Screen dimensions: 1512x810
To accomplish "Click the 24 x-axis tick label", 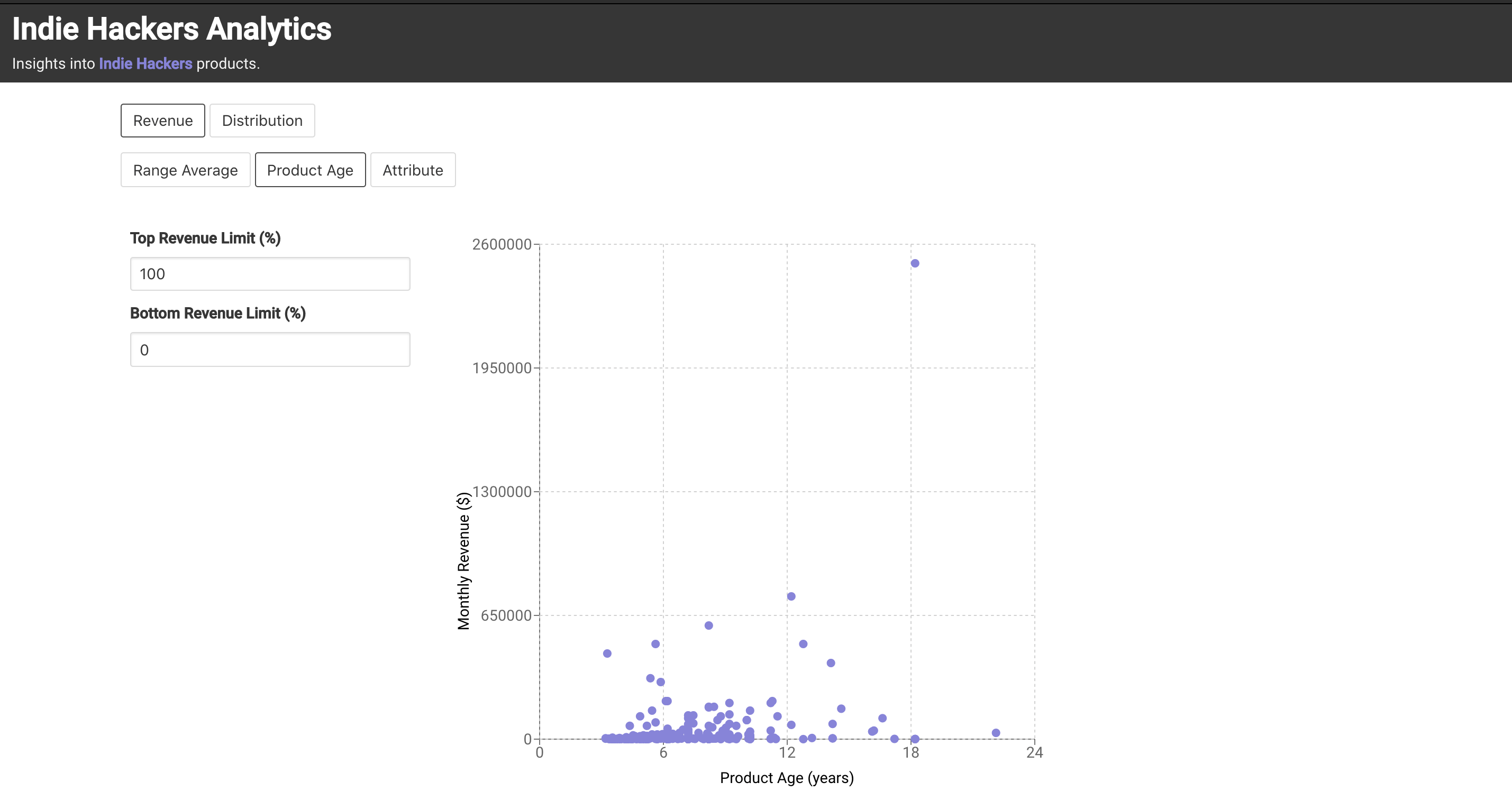I will 1034,752.
